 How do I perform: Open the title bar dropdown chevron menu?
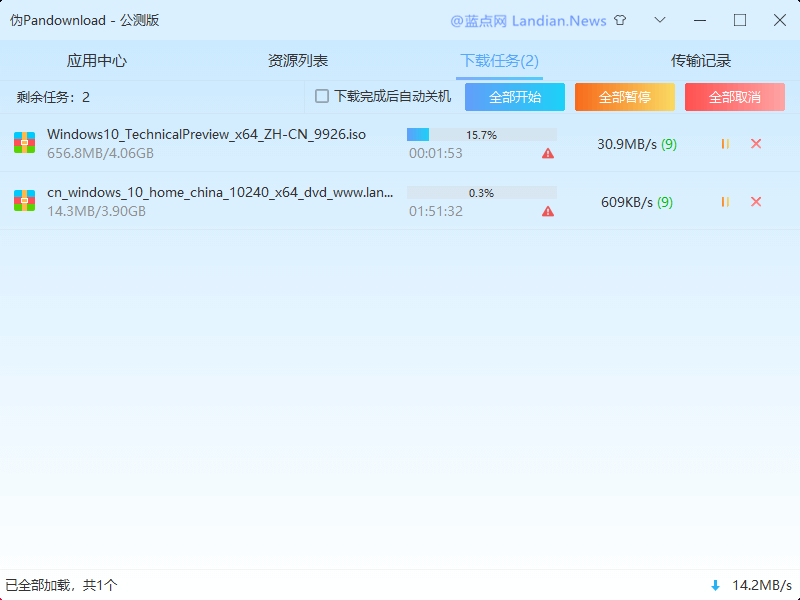tap(660, 20)
